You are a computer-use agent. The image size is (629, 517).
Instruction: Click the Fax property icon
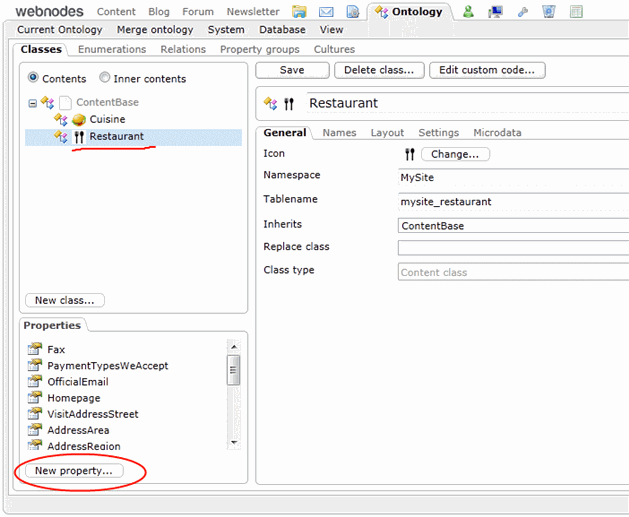[34, 350]
